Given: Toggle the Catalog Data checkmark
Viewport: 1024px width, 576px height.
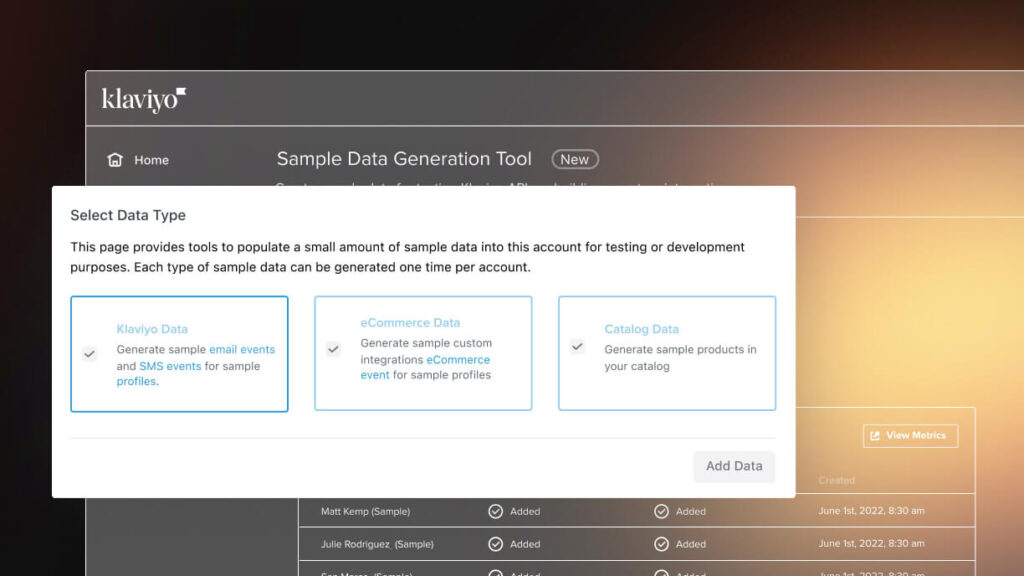Looking at the screenshot, I should pyautogui.click(x=577, y=346).
